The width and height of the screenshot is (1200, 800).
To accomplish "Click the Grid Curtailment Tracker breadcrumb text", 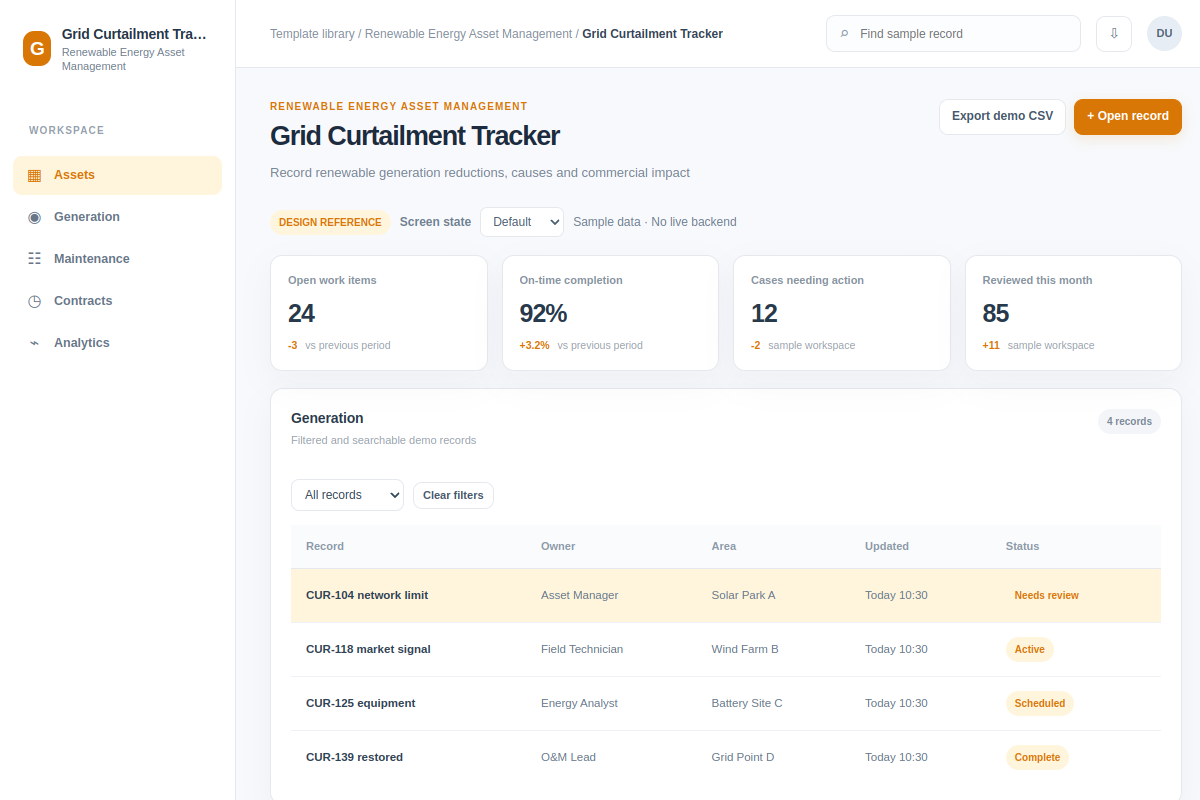I will [652, 34].
